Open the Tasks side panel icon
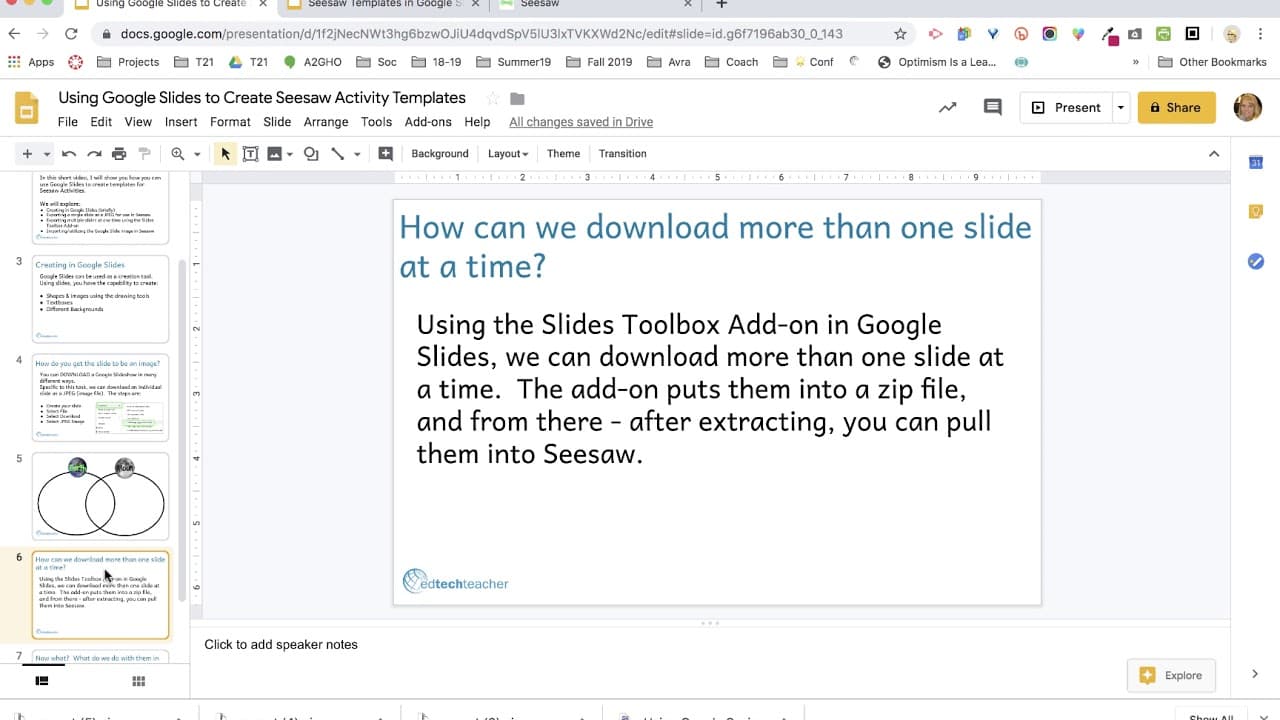1280x720 pixels. click(1256, 261)
